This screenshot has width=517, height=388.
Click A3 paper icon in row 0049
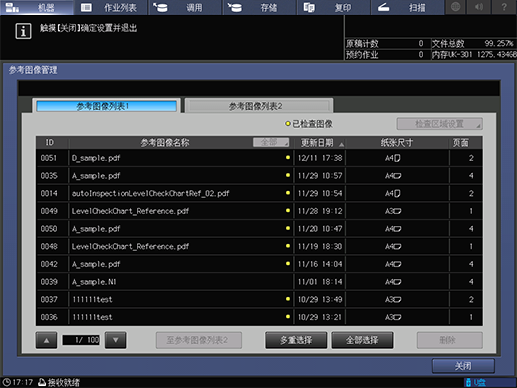click(393, 211)
